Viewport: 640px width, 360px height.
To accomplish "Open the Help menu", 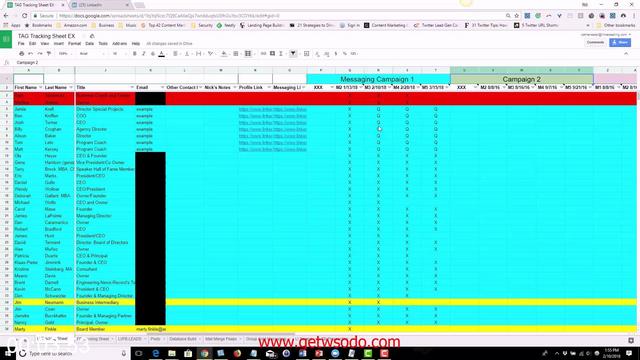I will (136, 43).
